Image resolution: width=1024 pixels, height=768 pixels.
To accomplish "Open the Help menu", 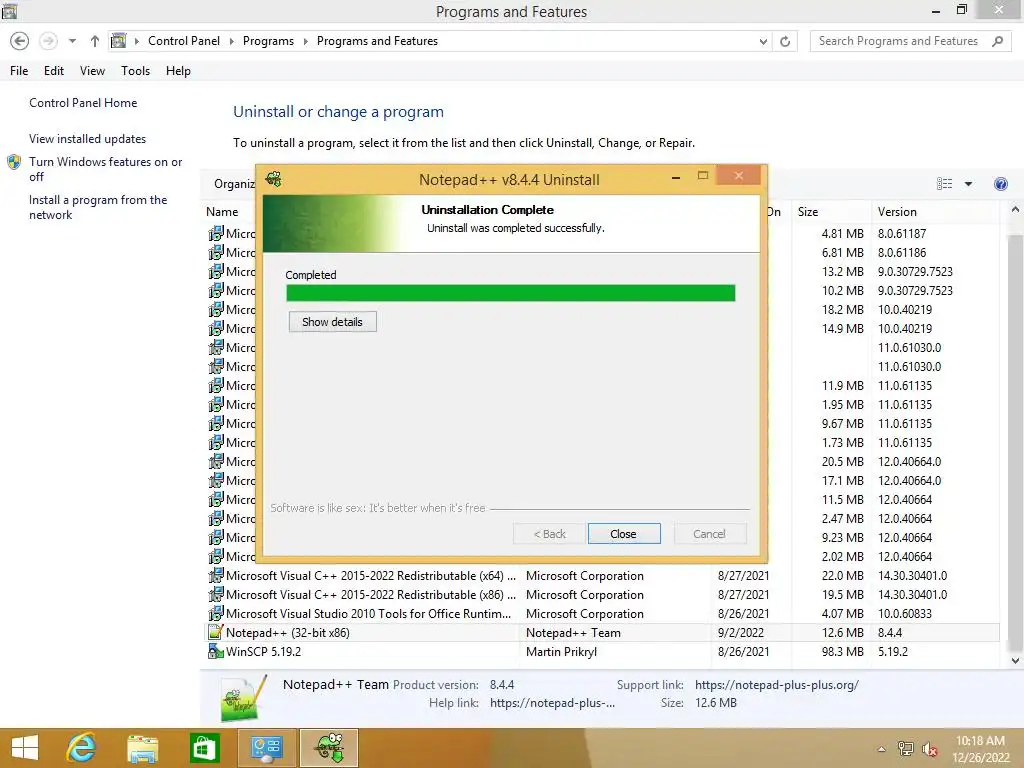I will click(x=178, y=71).
